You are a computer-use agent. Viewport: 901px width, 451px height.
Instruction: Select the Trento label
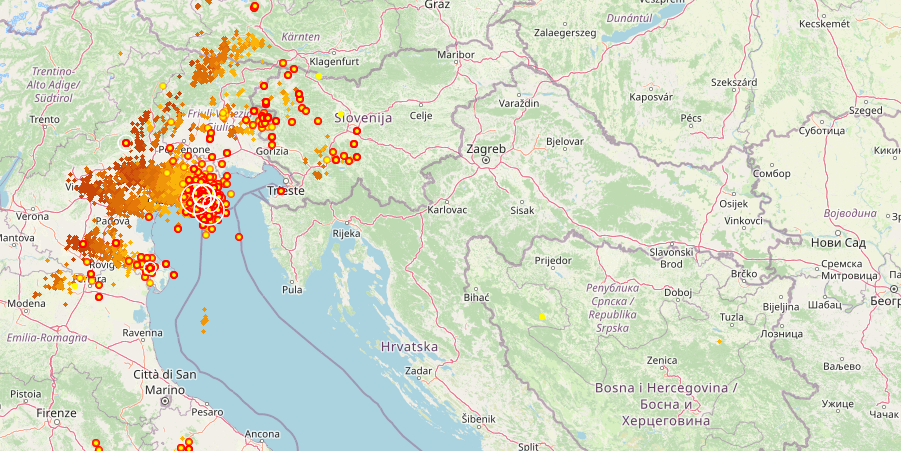44,120
